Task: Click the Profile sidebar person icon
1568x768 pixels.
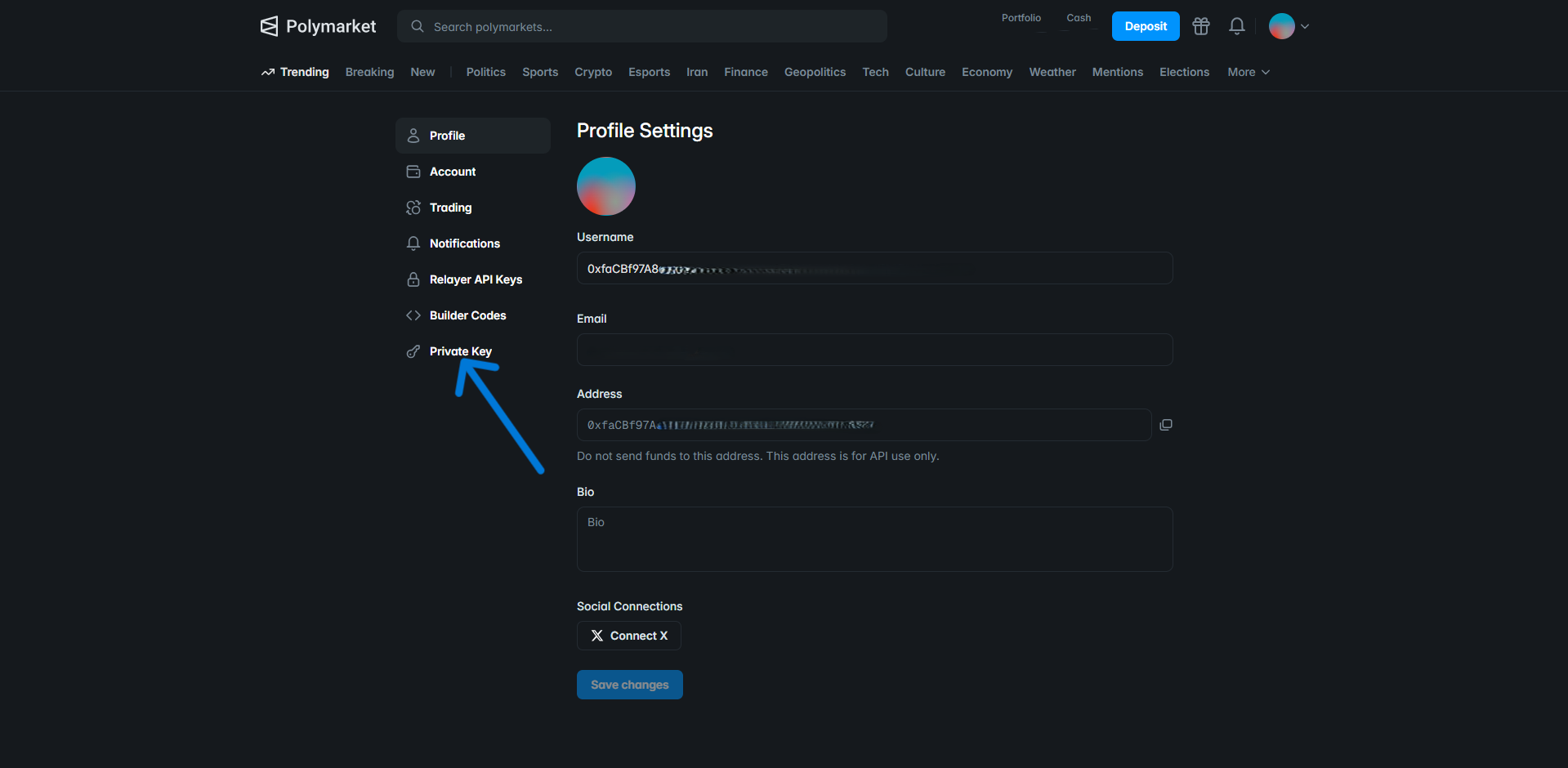Action: click(413, 136)
